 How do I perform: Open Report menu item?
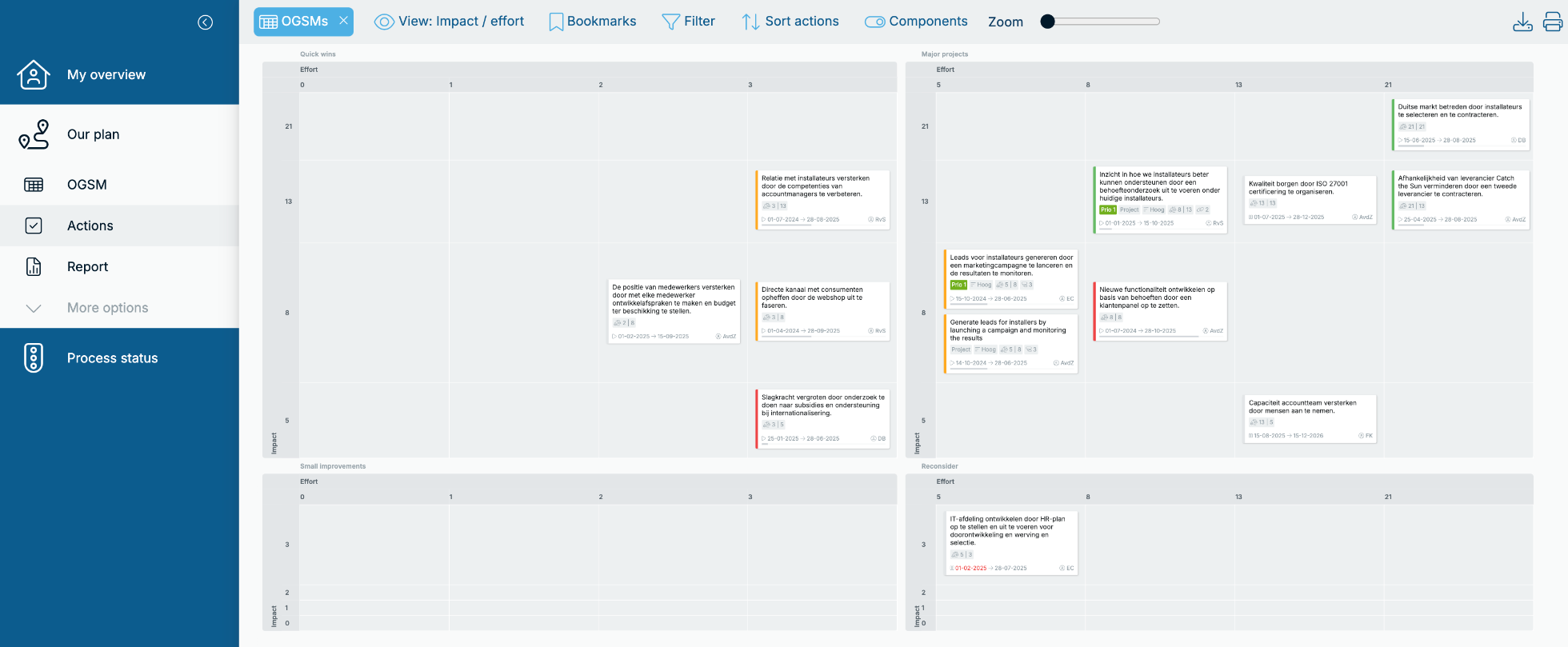tap(119, 267)
